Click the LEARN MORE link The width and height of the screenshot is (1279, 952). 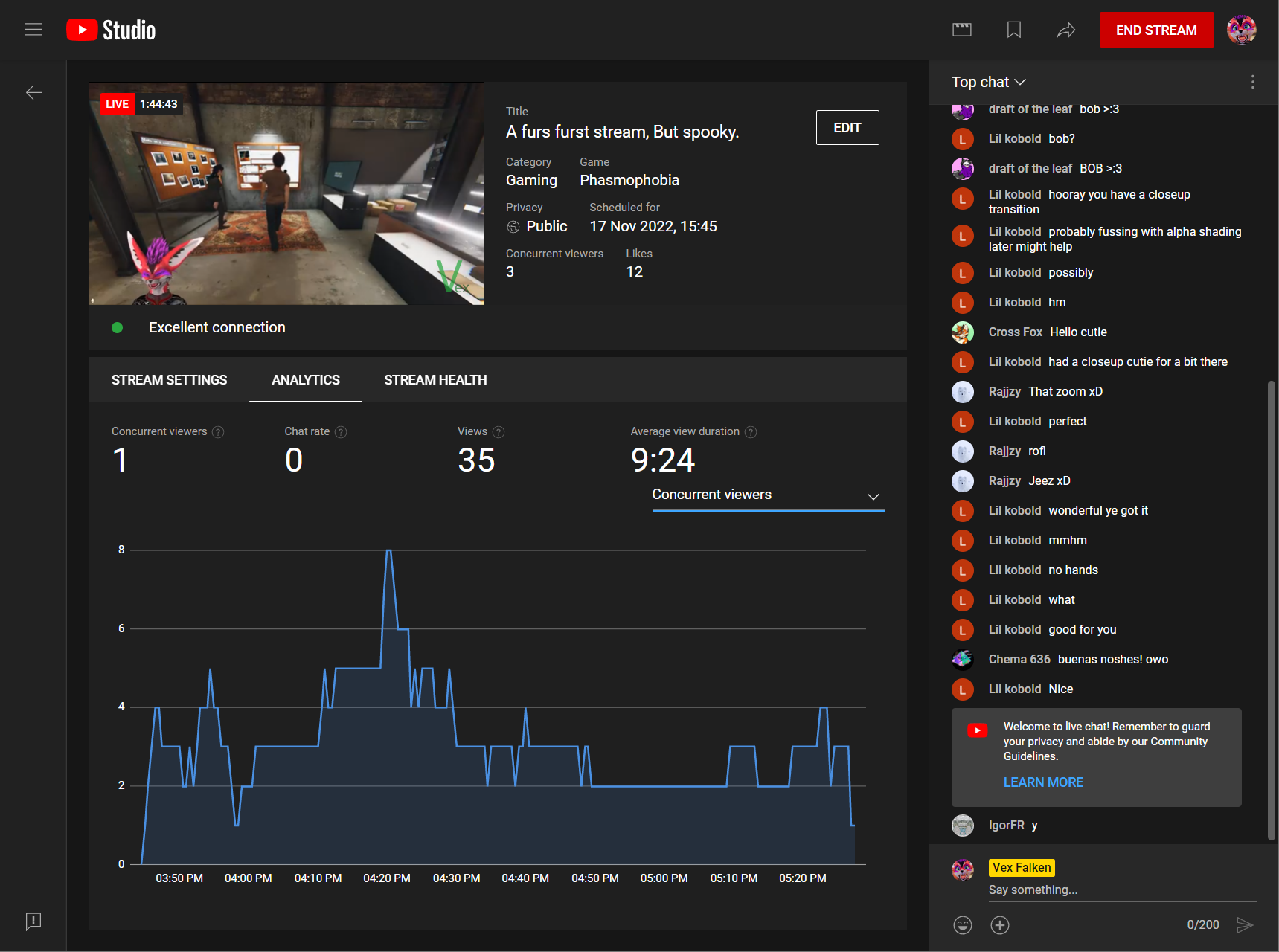(1043, 782)
